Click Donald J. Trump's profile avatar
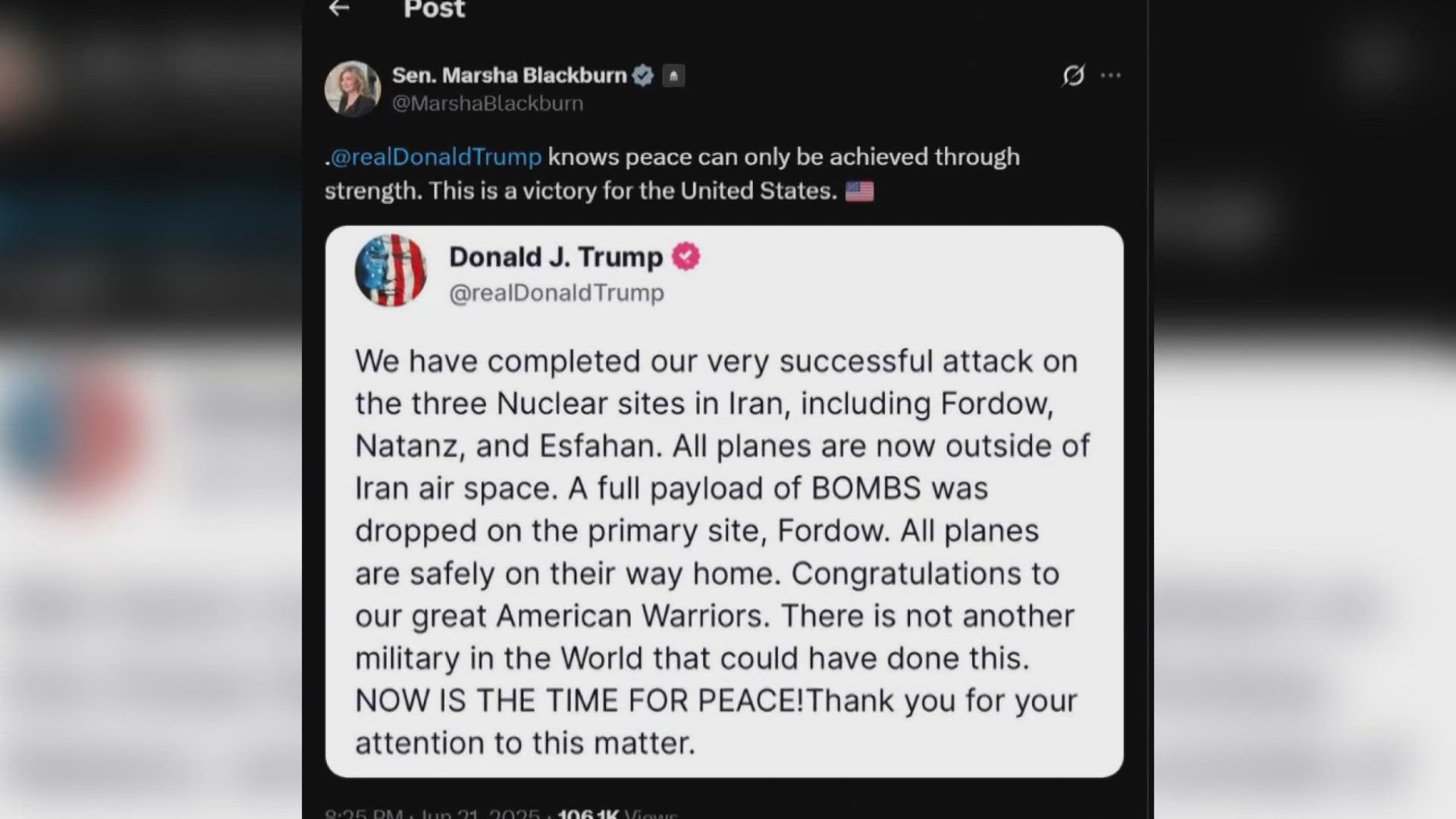This screenshot has width=1456, height=819. (x=392, y=272)
